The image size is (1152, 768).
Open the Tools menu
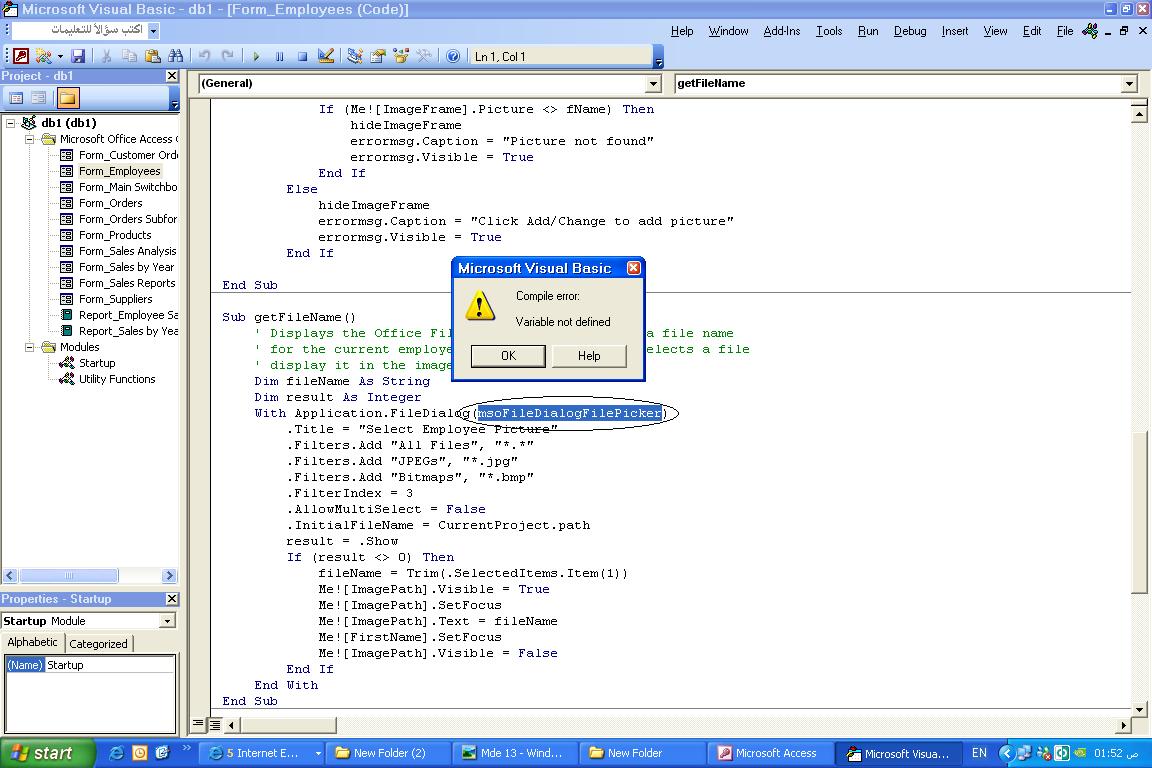tap(829, 31)
